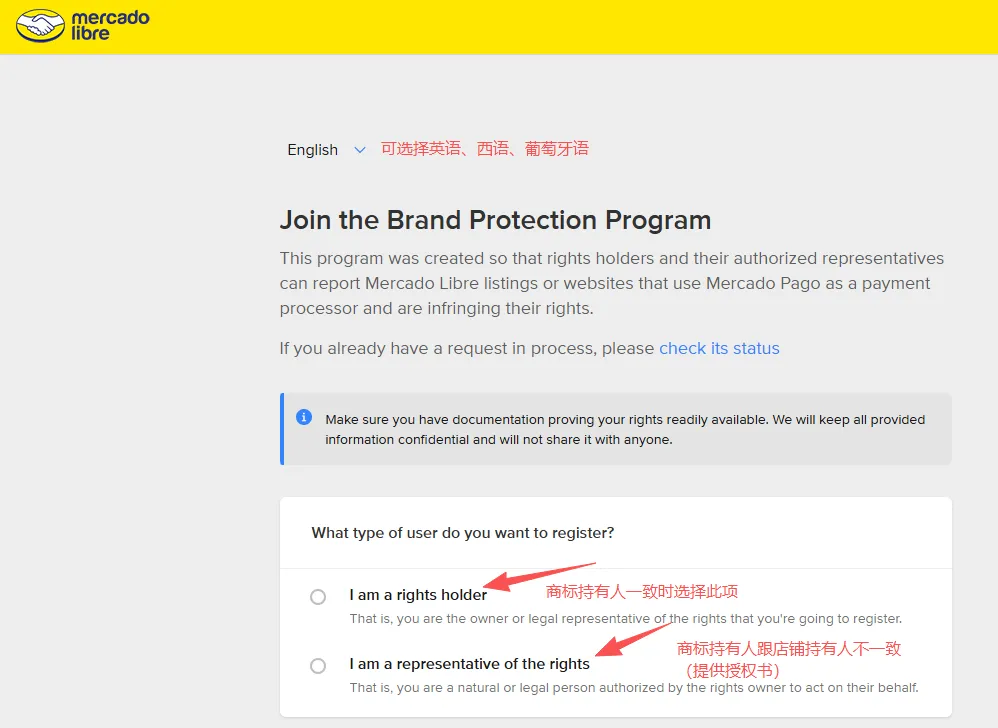Screen dimensions: 998x728
Task: Click the rights holder description text
Action: [625, 618]
